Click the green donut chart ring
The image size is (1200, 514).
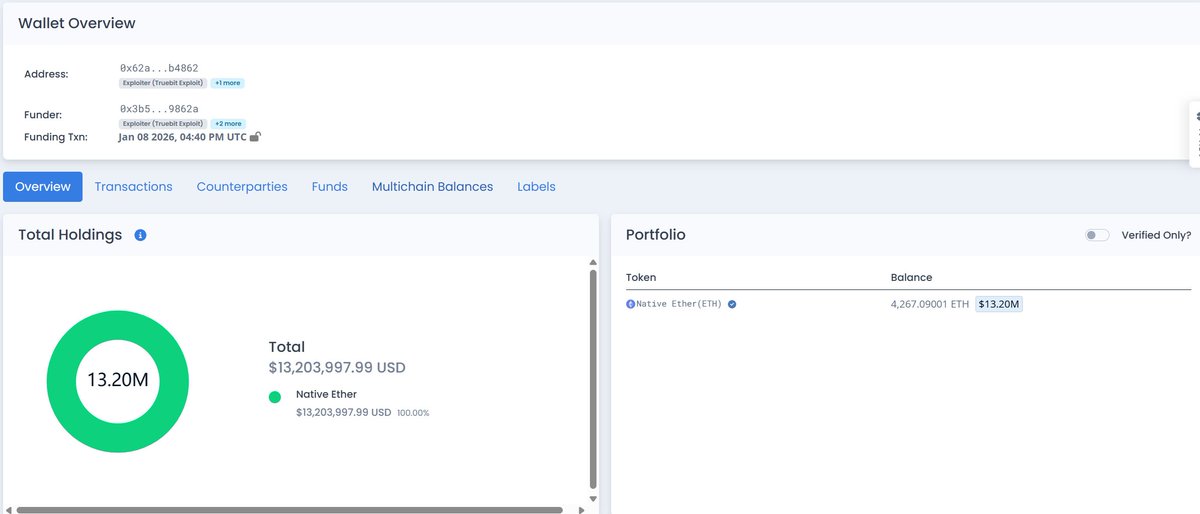60,381
